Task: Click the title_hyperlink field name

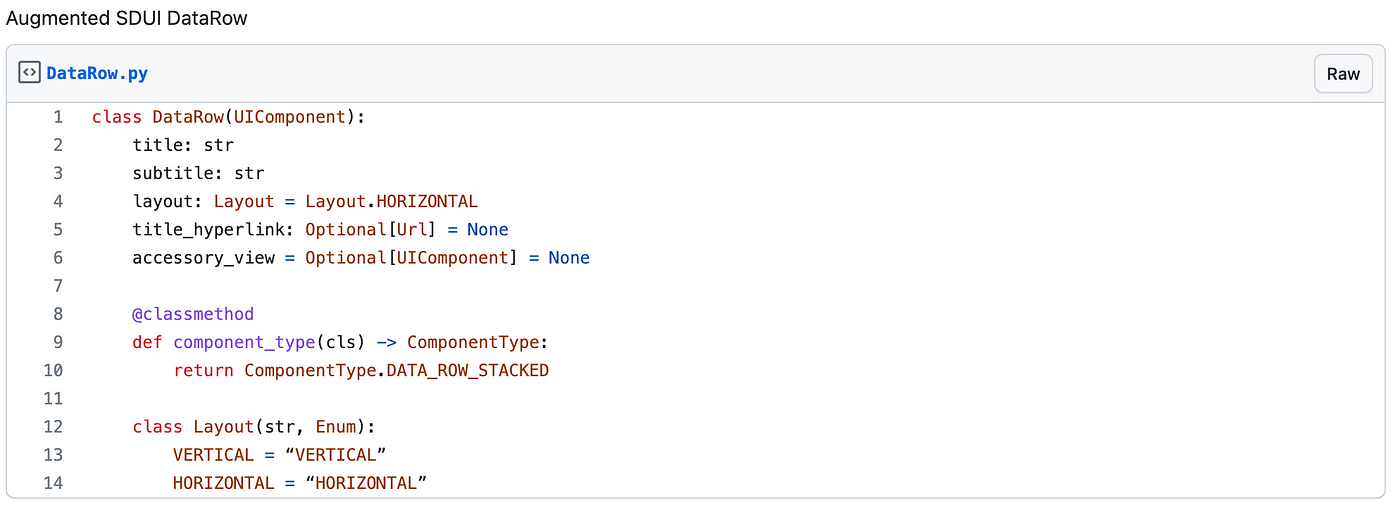Action: click(208, 229)
